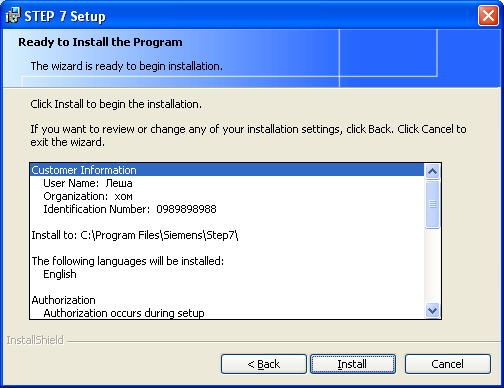The width and height of the screenshot is (504, 388).
Task: Close the STEP 7 Setup window
Action: click(488, 16)
